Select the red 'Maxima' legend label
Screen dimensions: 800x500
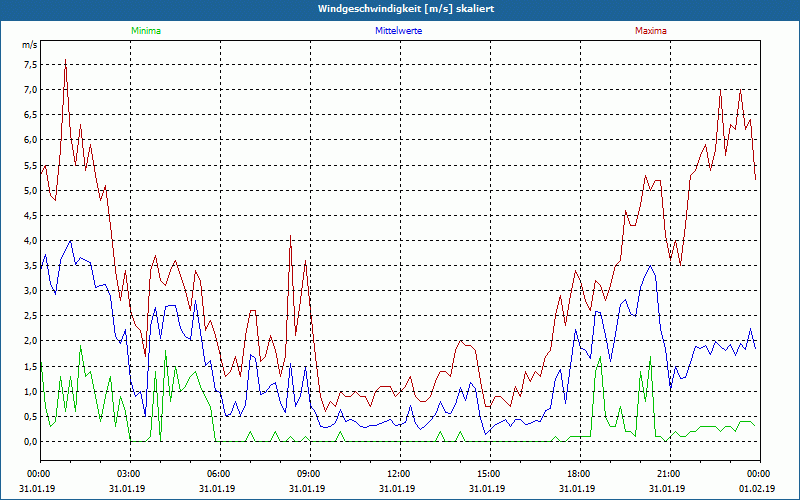pyautogui.click(x=651, y=31)
